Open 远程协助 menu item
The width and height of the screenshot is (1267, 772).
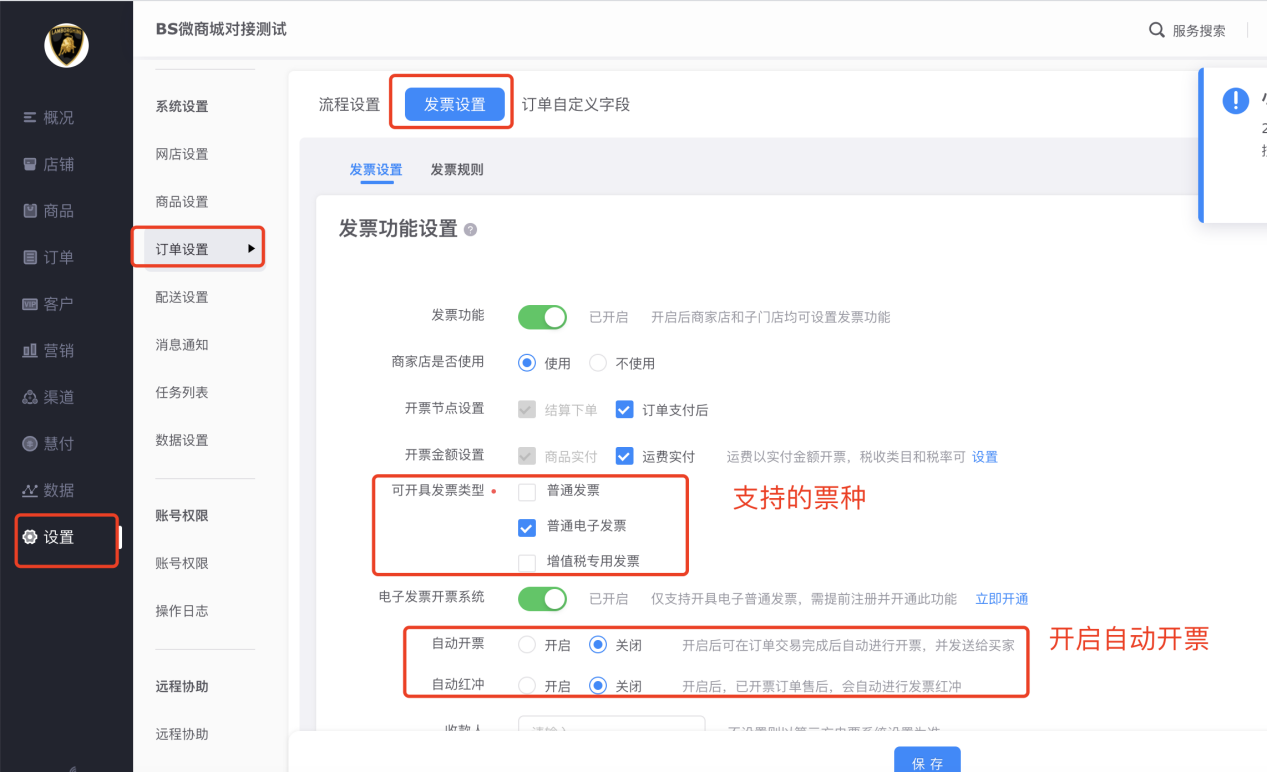182,734
